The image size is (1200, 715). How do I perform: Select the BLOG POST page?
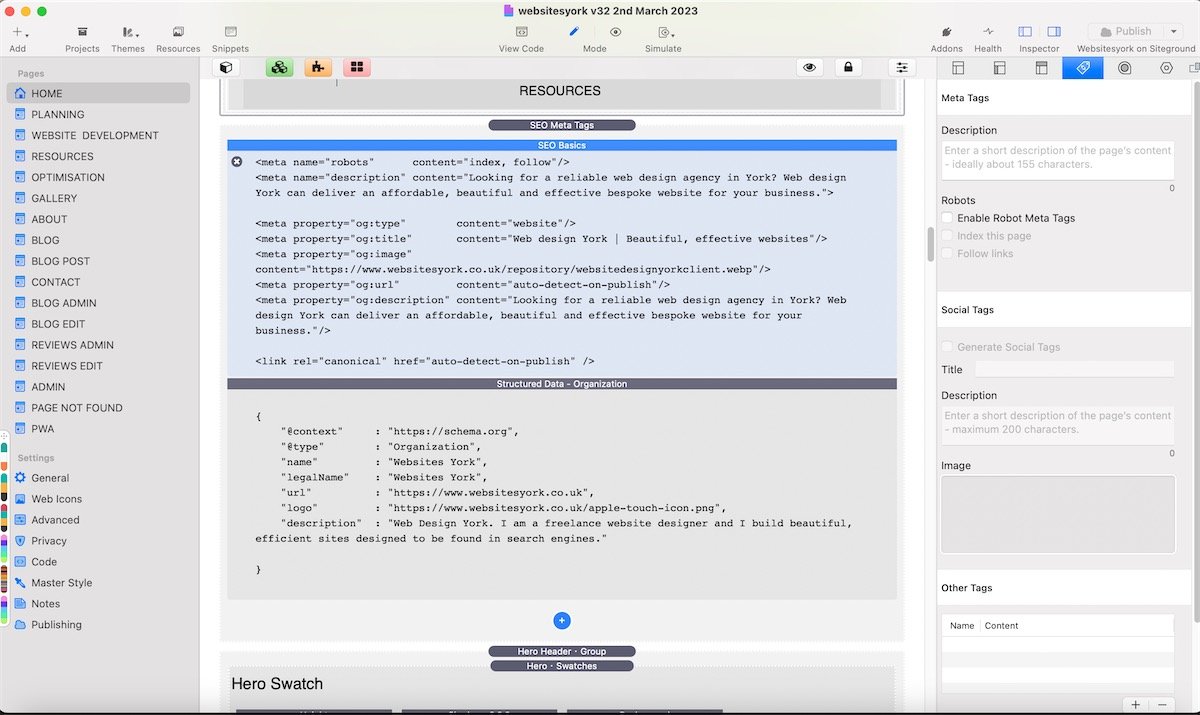98,261
